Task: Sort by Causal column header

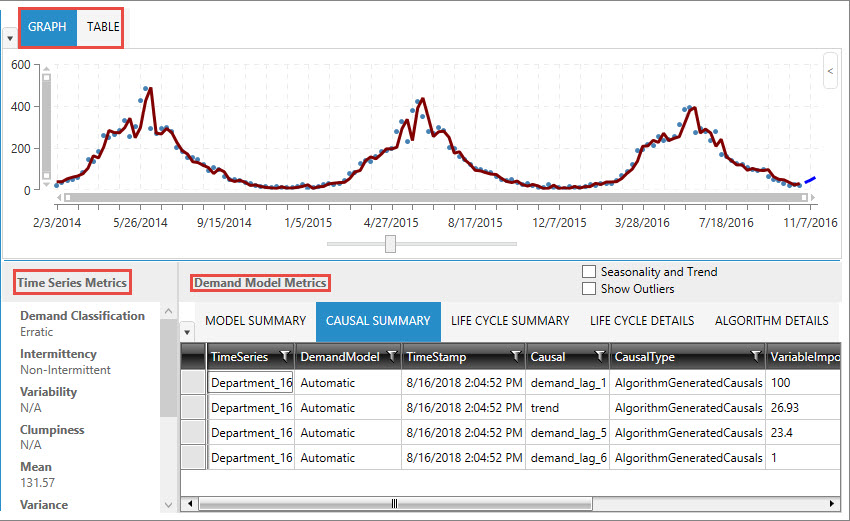Action: coord(548,357)
